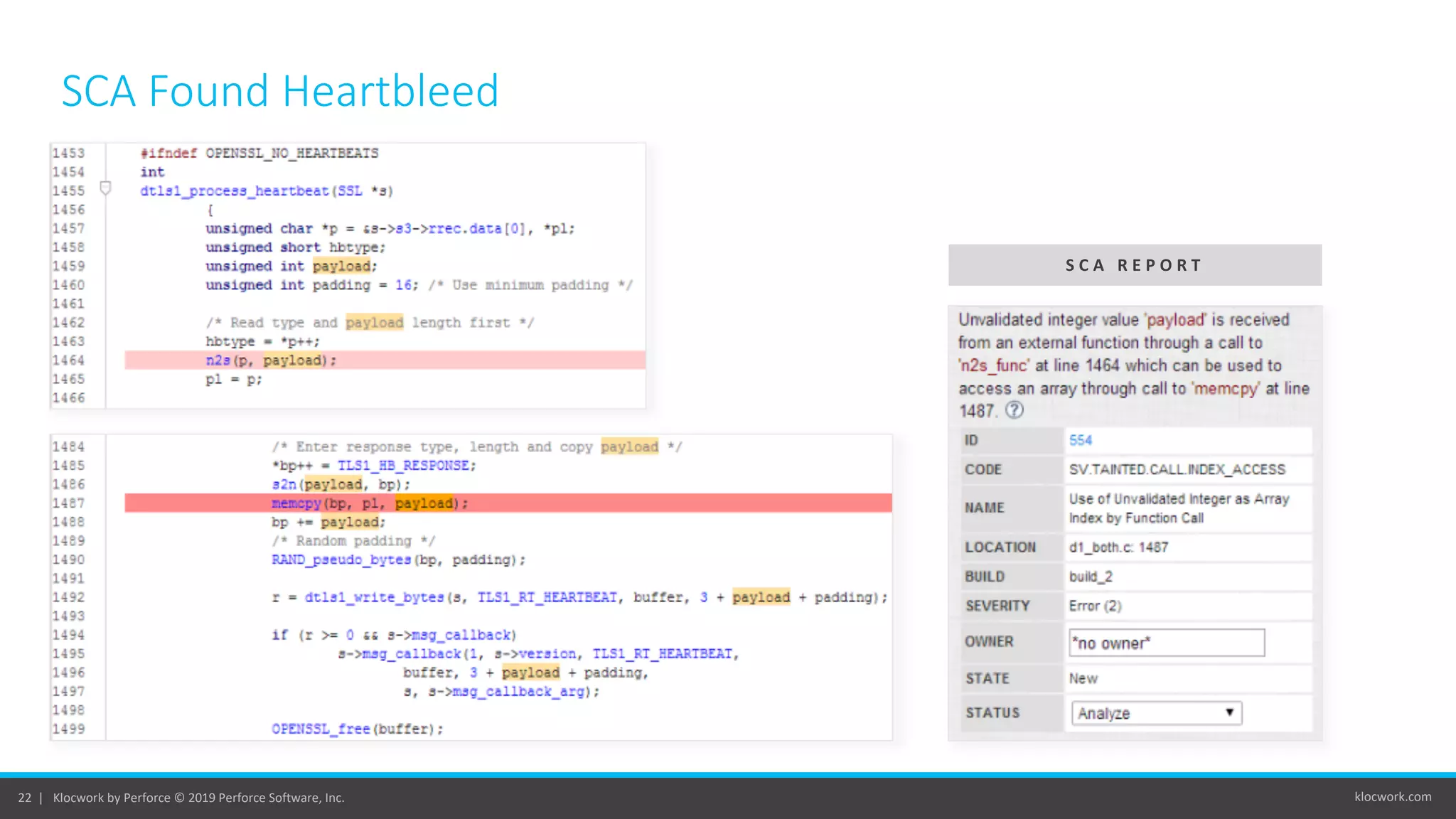Viewport: 1456px width, 819px height.
Task: Select SV.TAINTED.CALL.INDEX_ACCESS code value
Action: point(1177,470)
